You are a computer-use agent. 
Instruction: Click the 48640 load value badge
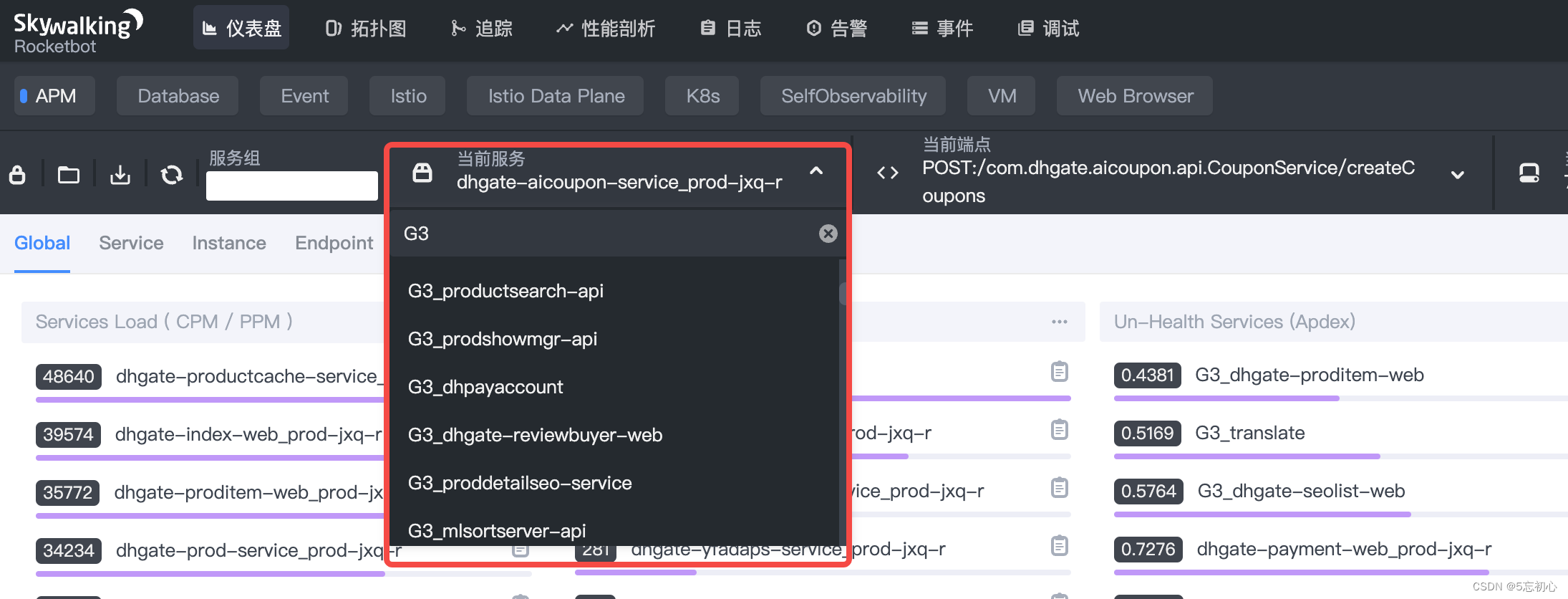click(68, 376)
